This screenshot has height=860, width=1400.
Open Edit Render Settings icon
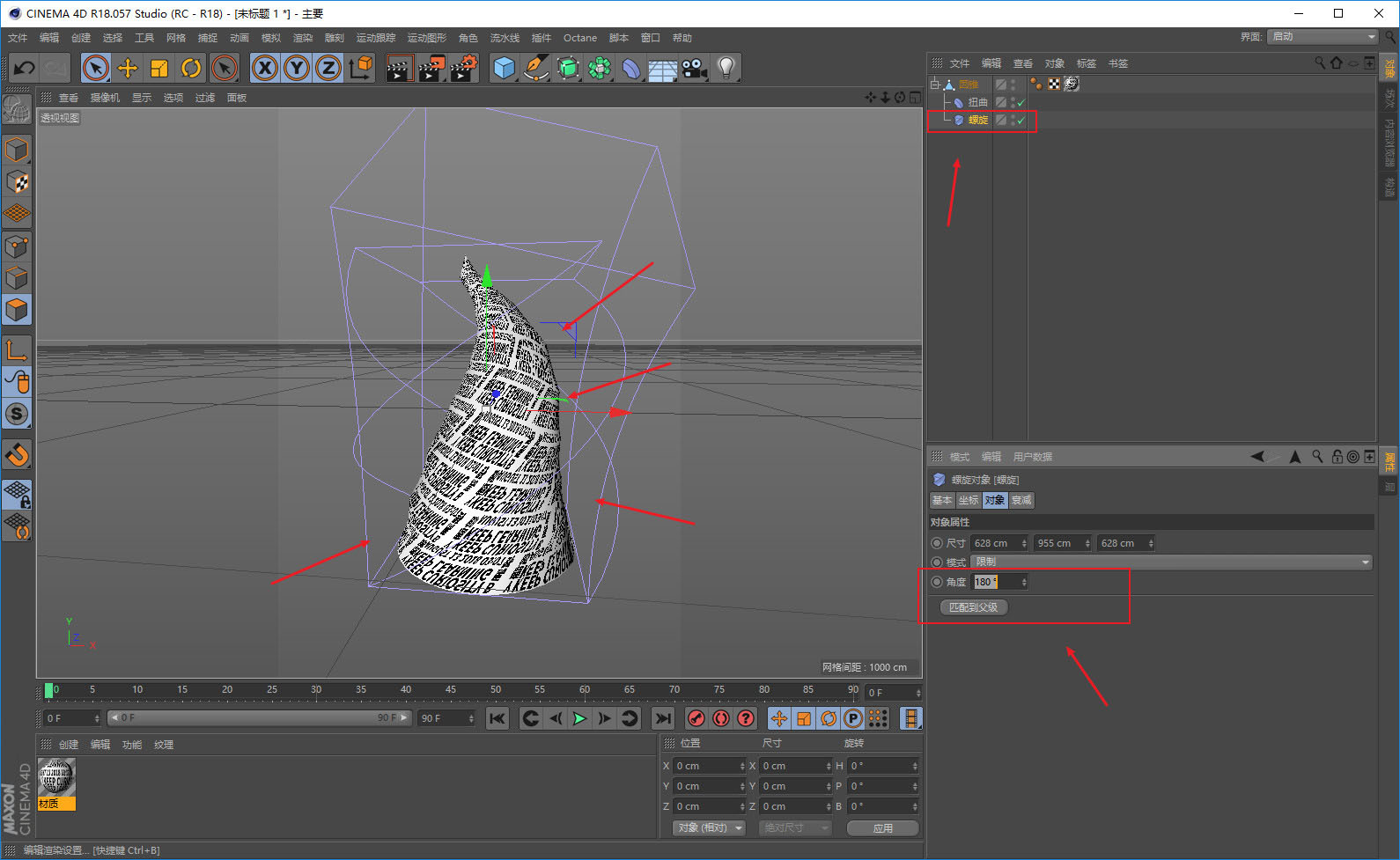[x=463, y=68]
